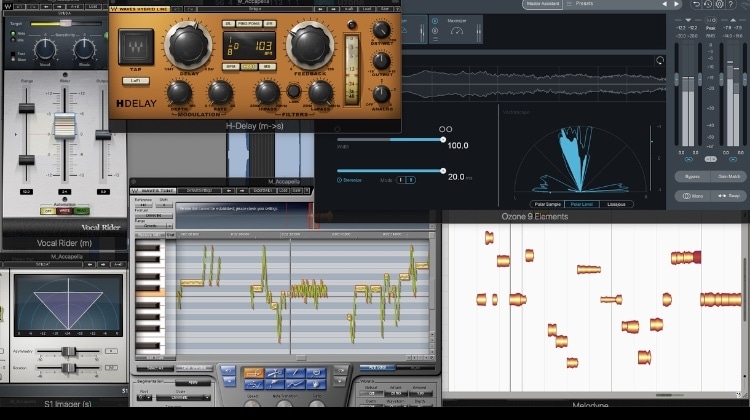Click the Vocal Rider Rider fader handle

coord(65,126)
